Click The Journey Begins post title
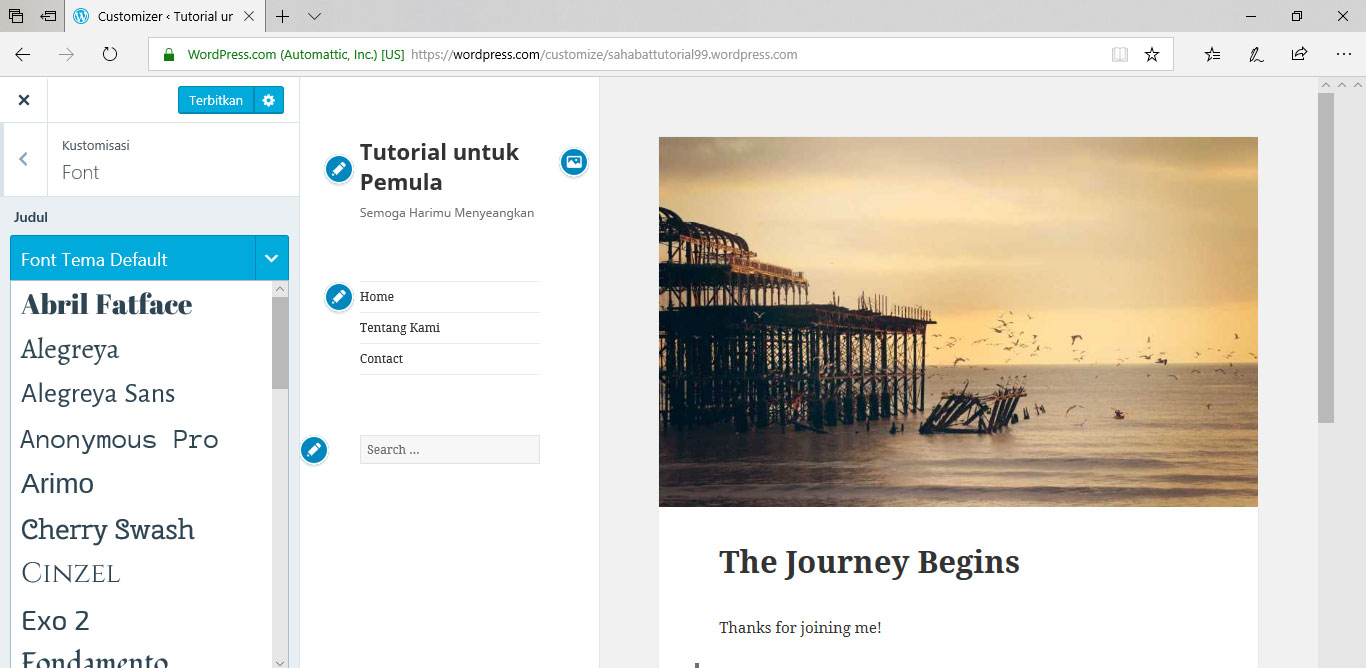This screenshot has height=668, width=1366. point(869,562)
